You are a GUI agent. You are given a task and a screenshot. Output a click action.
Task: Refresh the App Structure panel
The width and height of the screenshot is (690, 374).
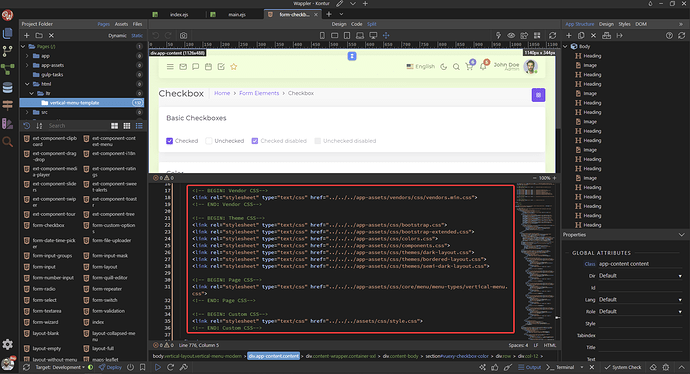pyautogui.click(x=682, y=35)
